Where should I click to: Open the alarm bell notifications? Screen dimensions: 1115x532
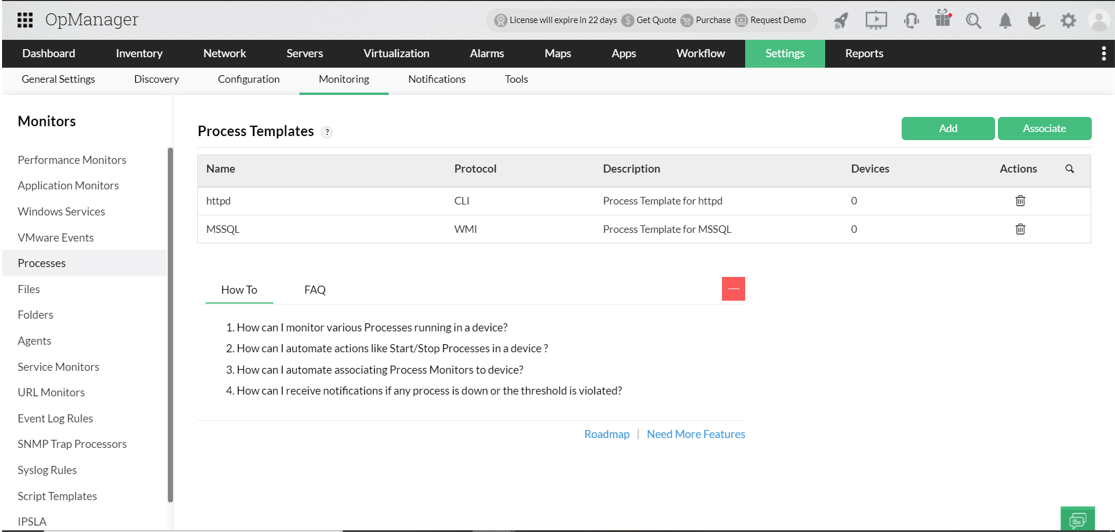[x=1005, y=21]
